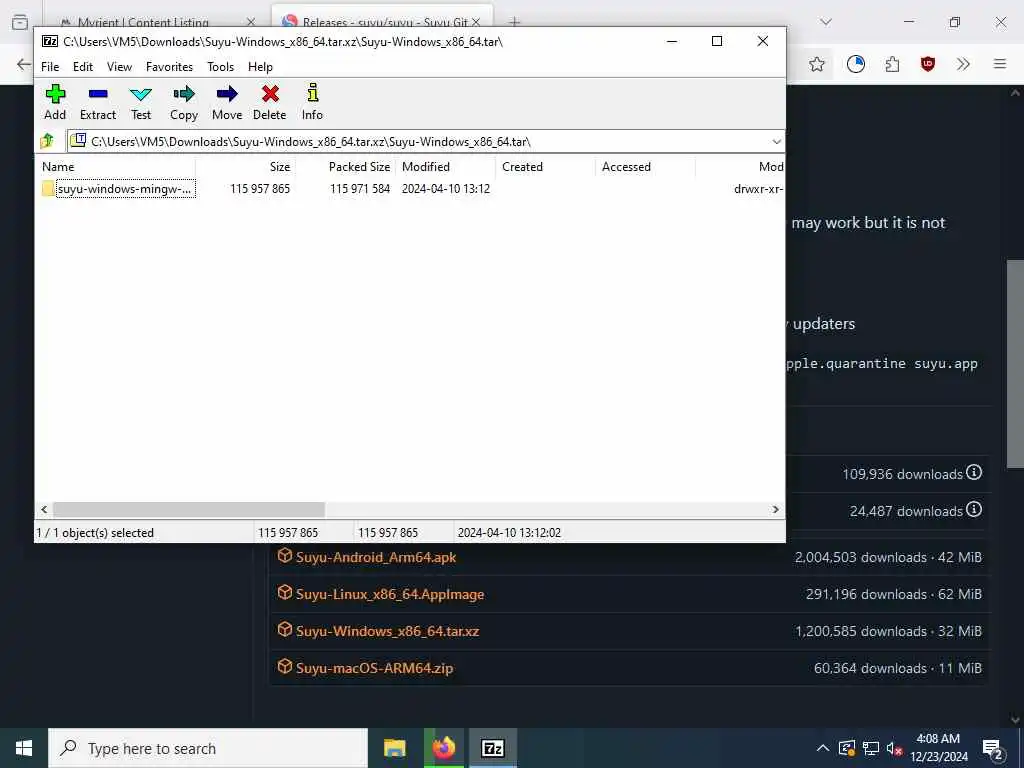Viewport: 1024px width, 768px height.
Task: Switch to Firefox on the taskbar
Action: coord(444,748)
